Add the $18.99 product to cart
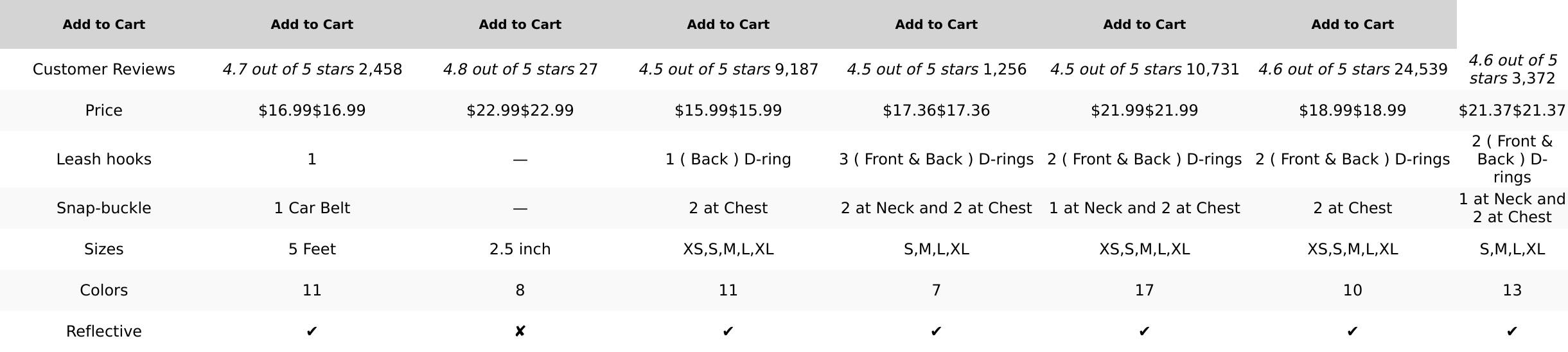This screenshot has height=352, width=1568. 1352,24
